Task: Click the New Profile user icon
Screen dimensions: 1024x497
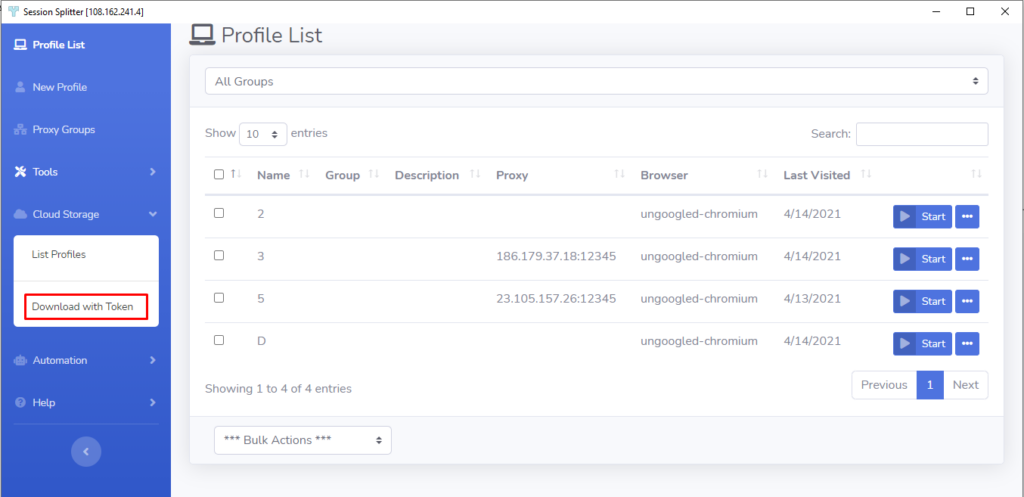Action: pyautogui.click(x=20, y=87)
